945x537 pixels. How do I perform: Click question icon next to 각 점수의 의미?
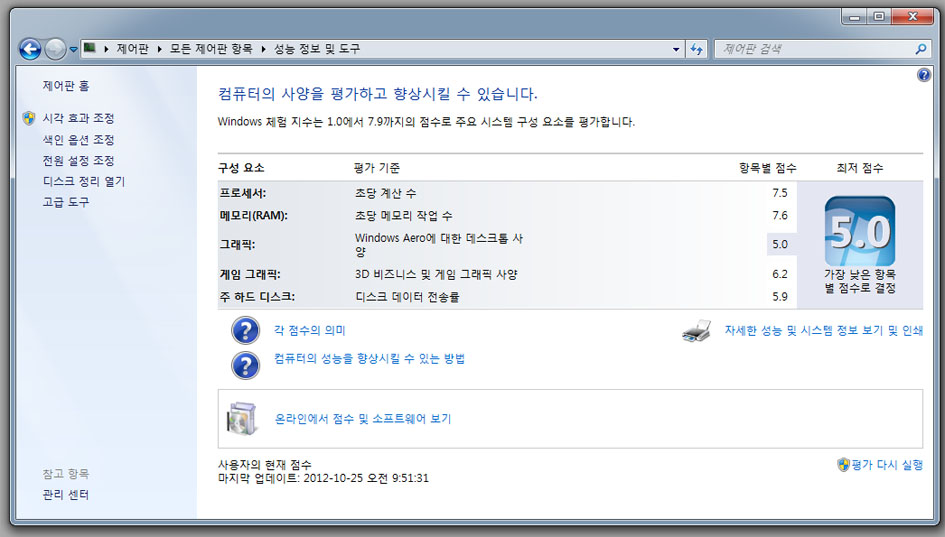[x=245, y=330]
